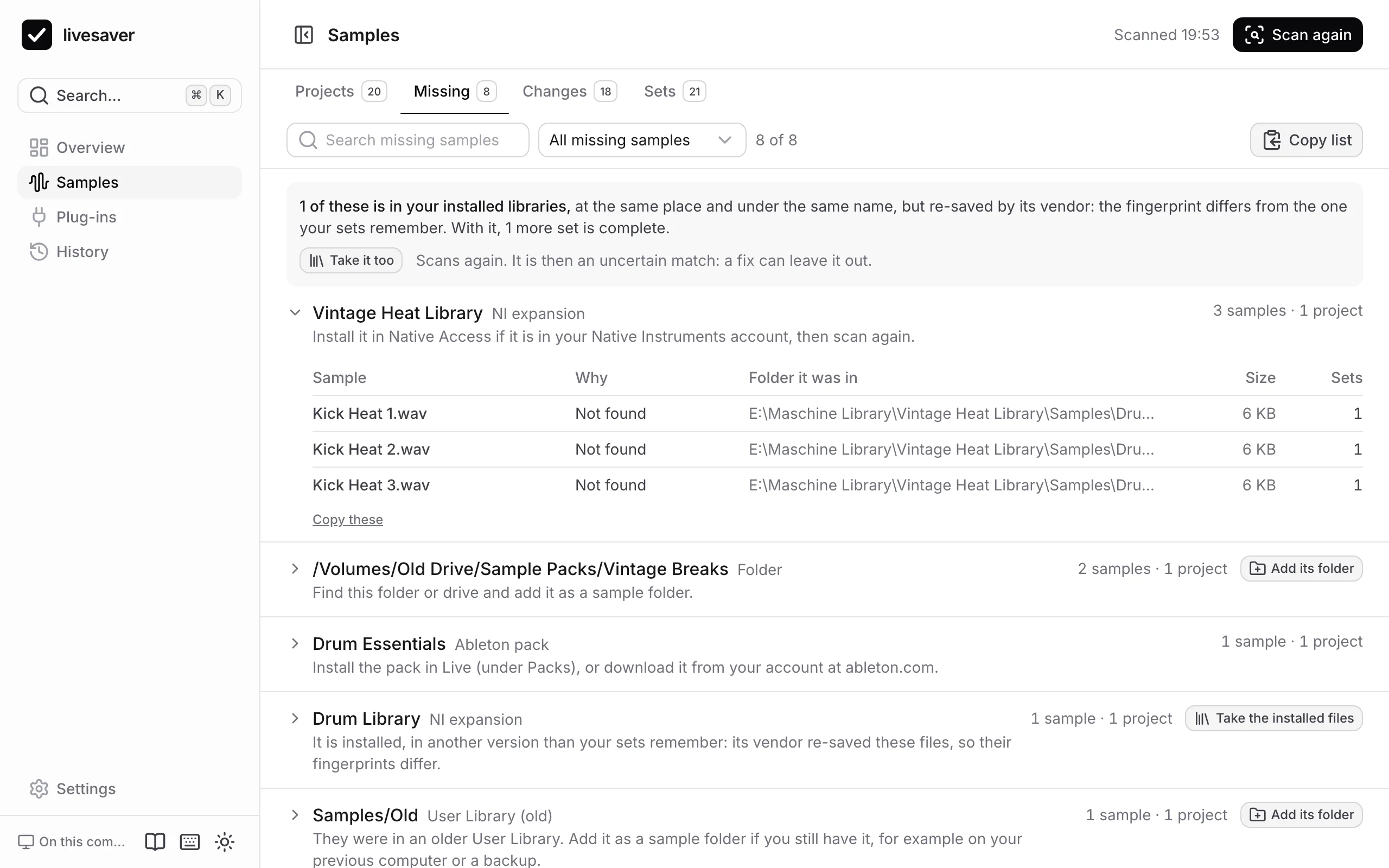Select Kick Heat 3.wav row
This screenshot has width=1389, height=868.
click(x=837, y=485)
